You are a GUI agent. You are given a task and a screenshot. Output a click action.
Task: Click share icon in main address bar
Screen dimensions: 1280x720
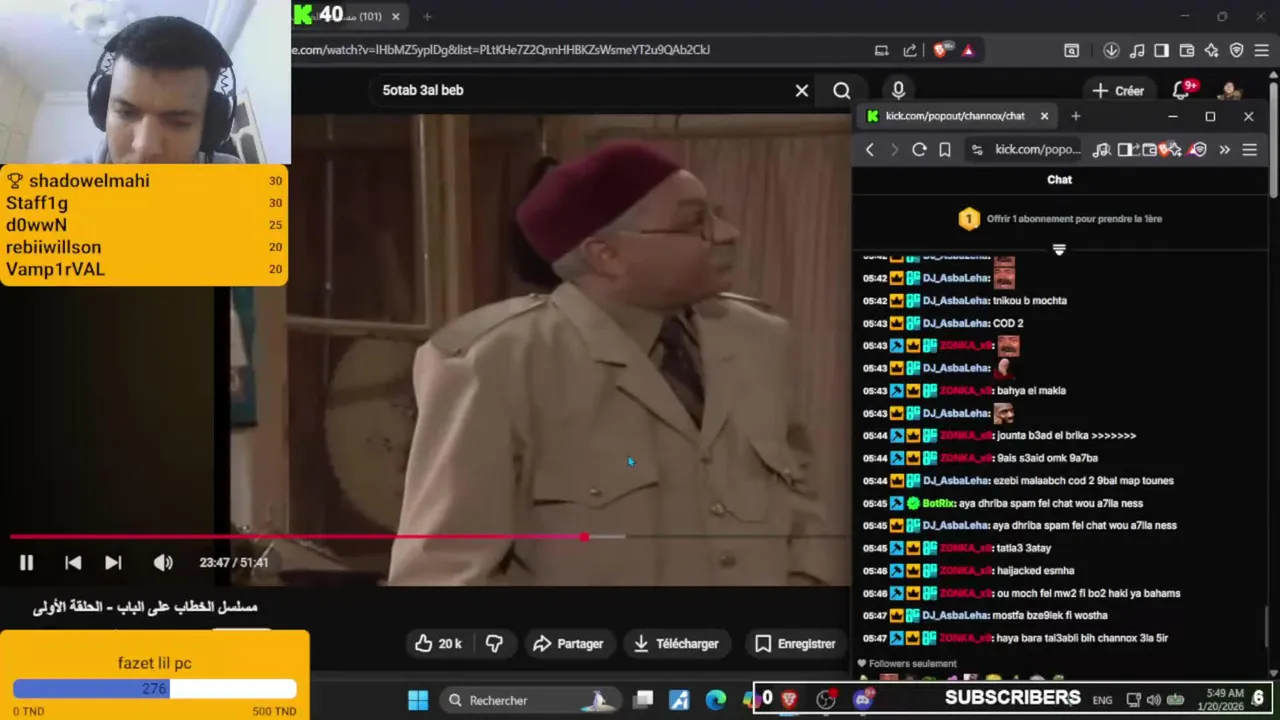909,50
